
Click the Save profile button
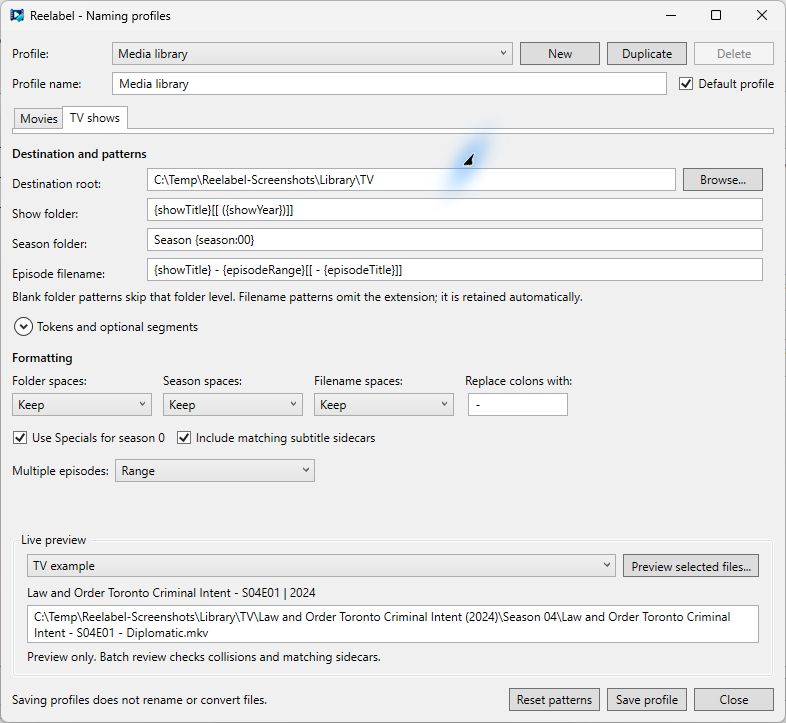[x=647, y=699]
